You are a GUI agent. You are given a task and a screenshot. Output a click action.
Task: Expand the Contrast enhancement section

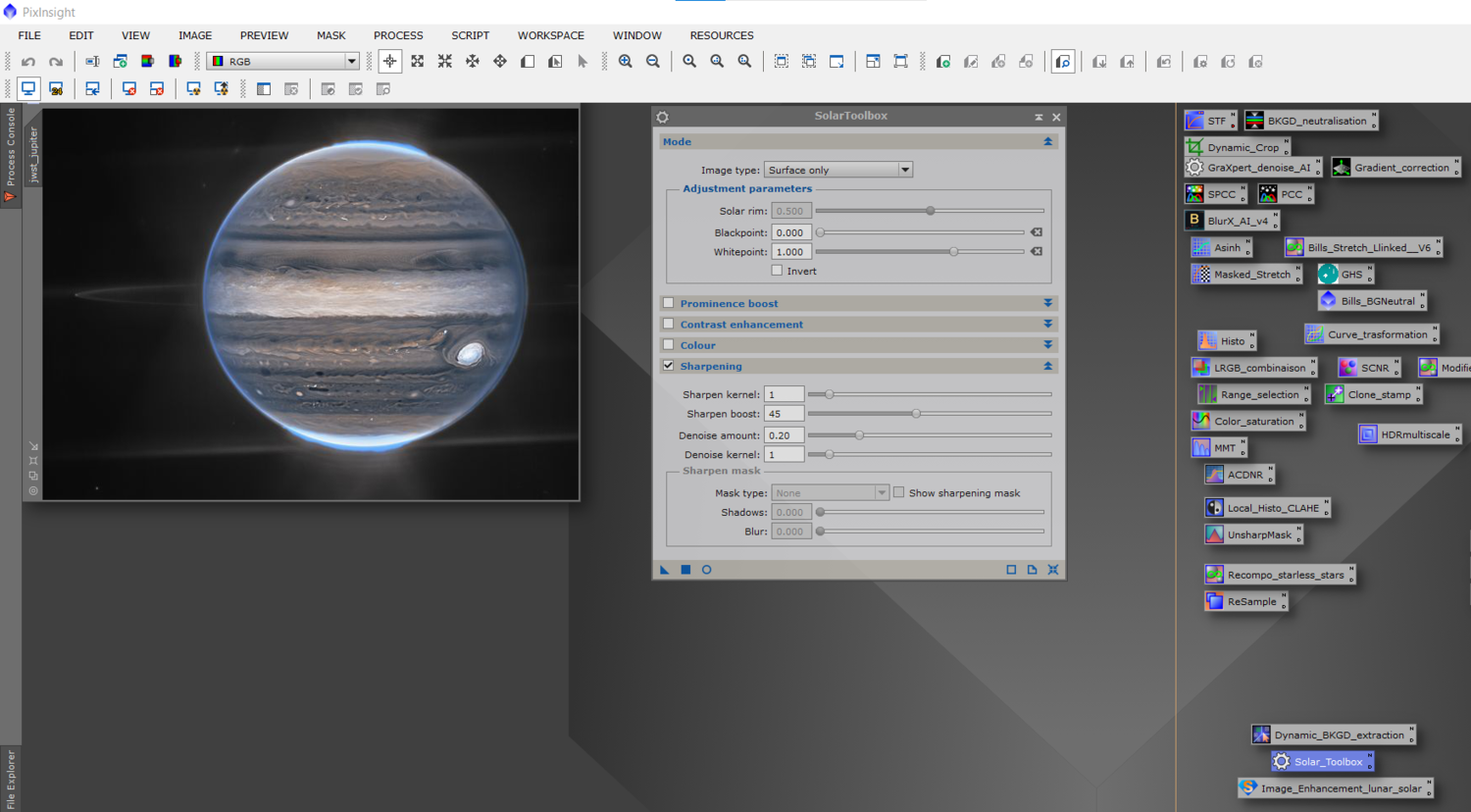tap(1047, 325)
